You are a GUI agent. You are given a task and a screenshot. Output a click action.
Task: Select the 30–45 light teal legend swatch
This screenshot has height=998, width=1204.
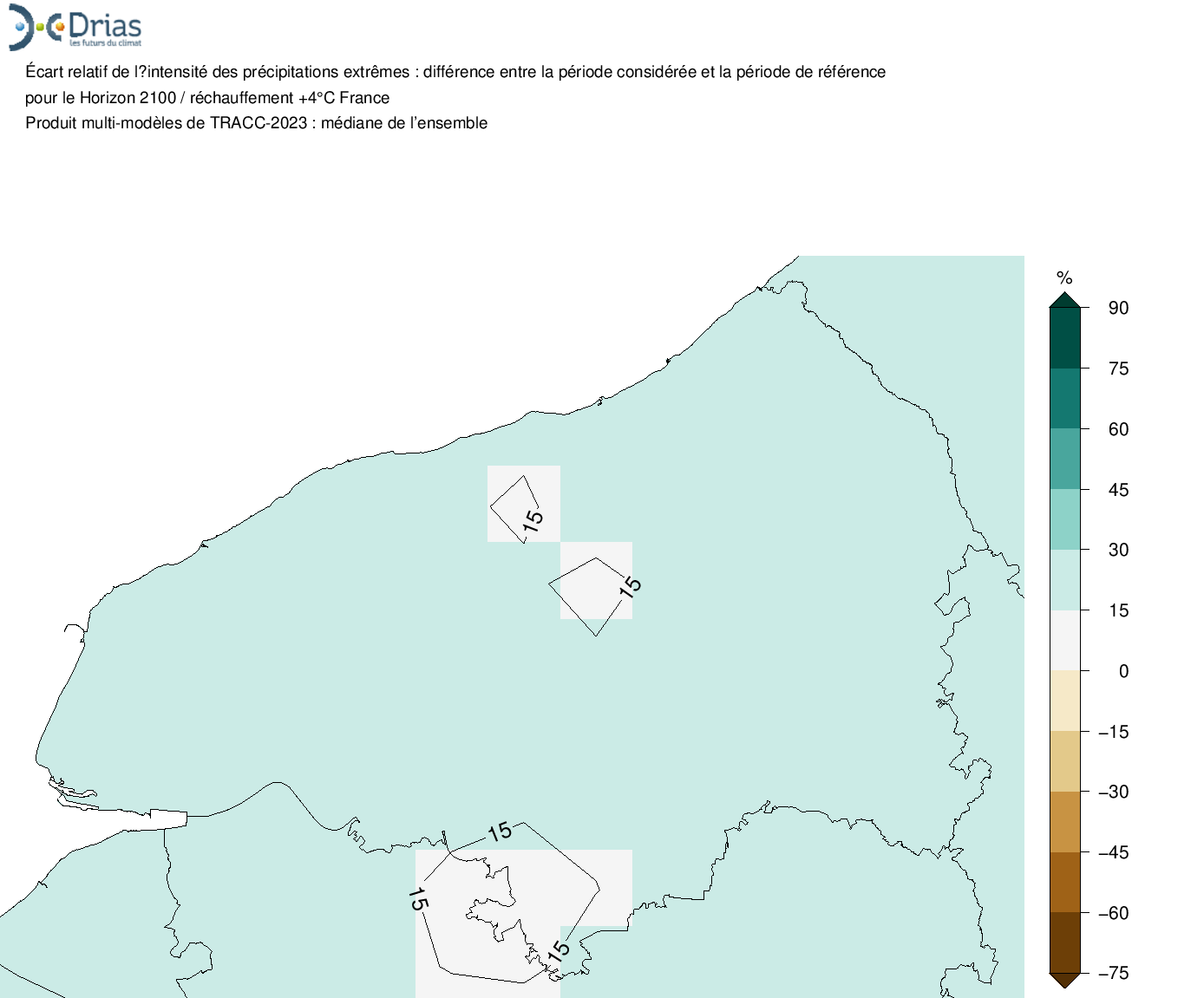1064,519
